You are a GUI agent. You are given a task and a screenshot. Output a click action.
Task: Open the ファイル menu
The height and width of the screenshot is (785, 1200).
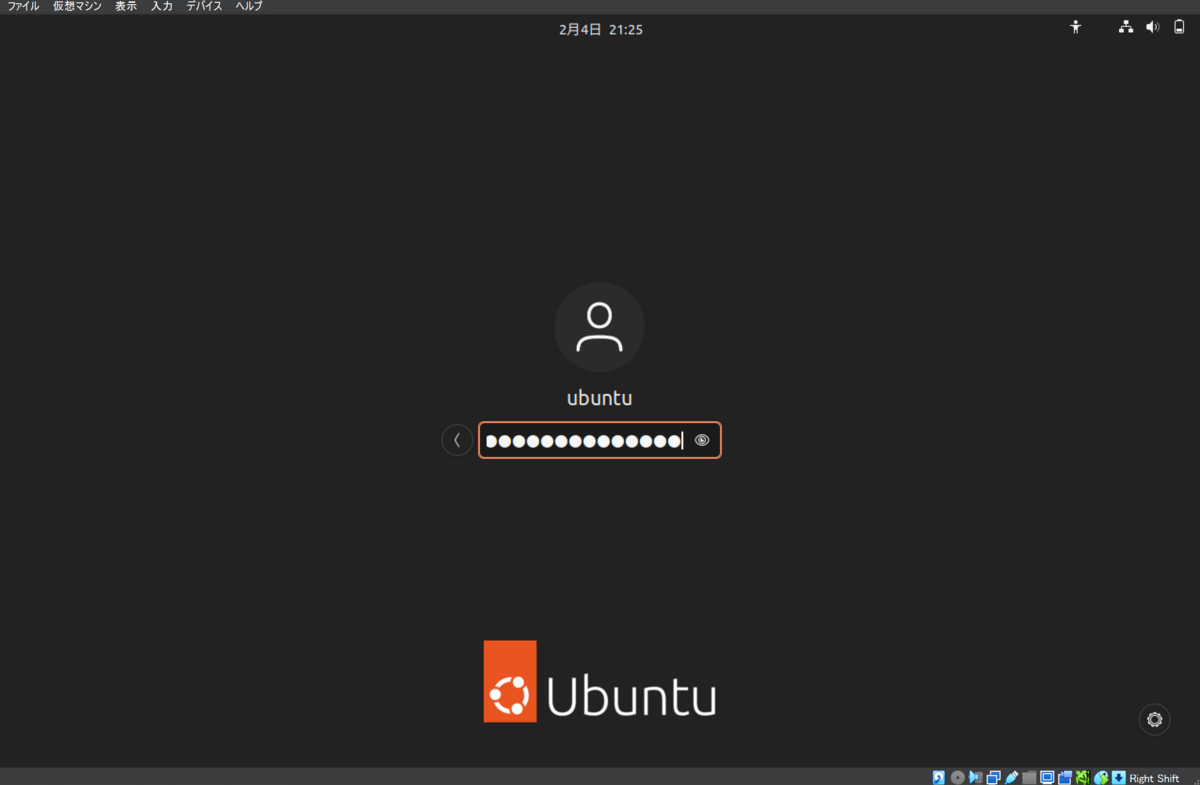[23, 6]
